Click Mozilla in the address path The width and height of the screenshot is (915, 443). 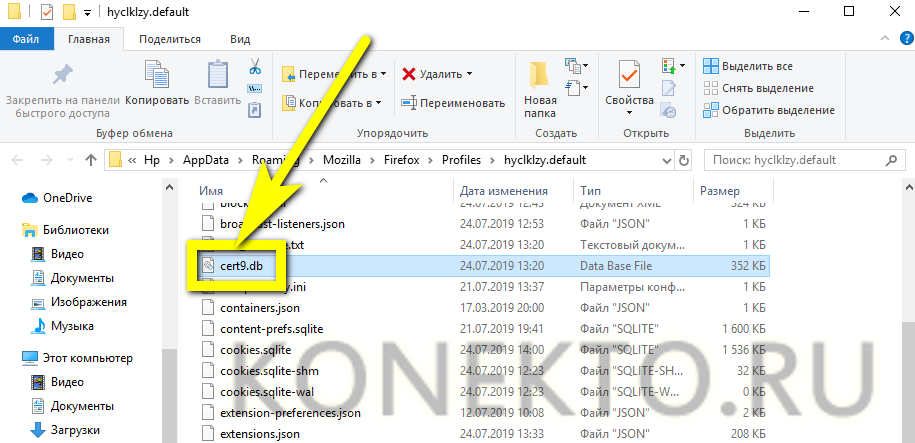coord(343,160)
